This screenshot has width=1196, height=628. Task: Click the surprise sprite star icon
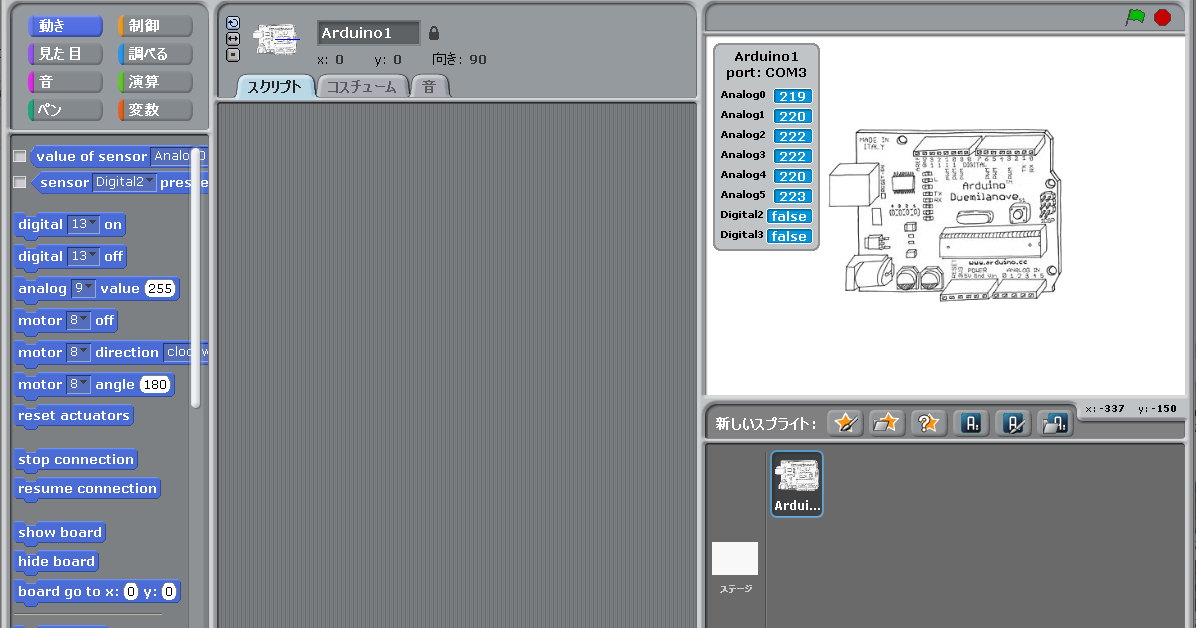click(928, 423)
